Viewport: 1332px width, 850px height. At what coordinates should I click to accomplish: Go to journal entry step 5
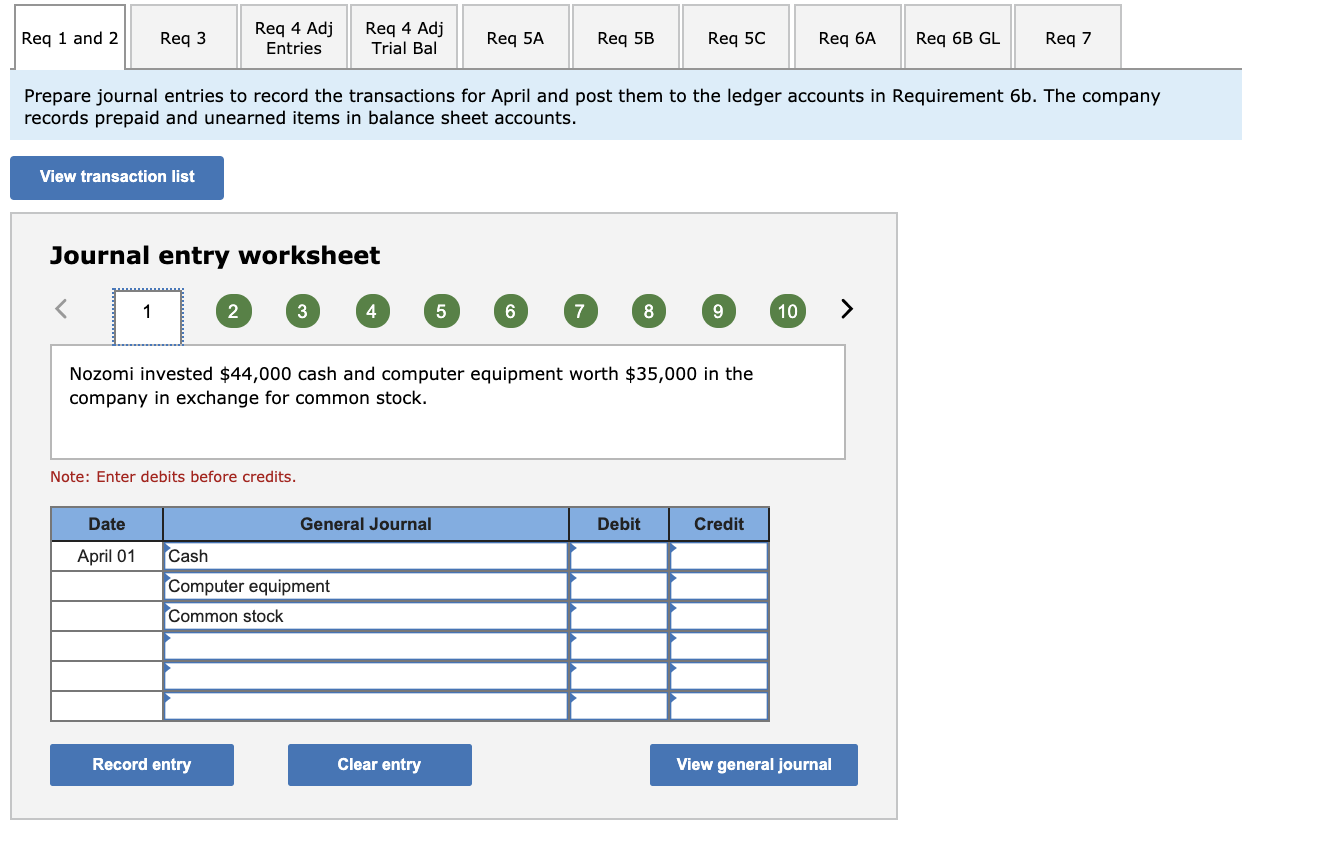pos(441,311)
